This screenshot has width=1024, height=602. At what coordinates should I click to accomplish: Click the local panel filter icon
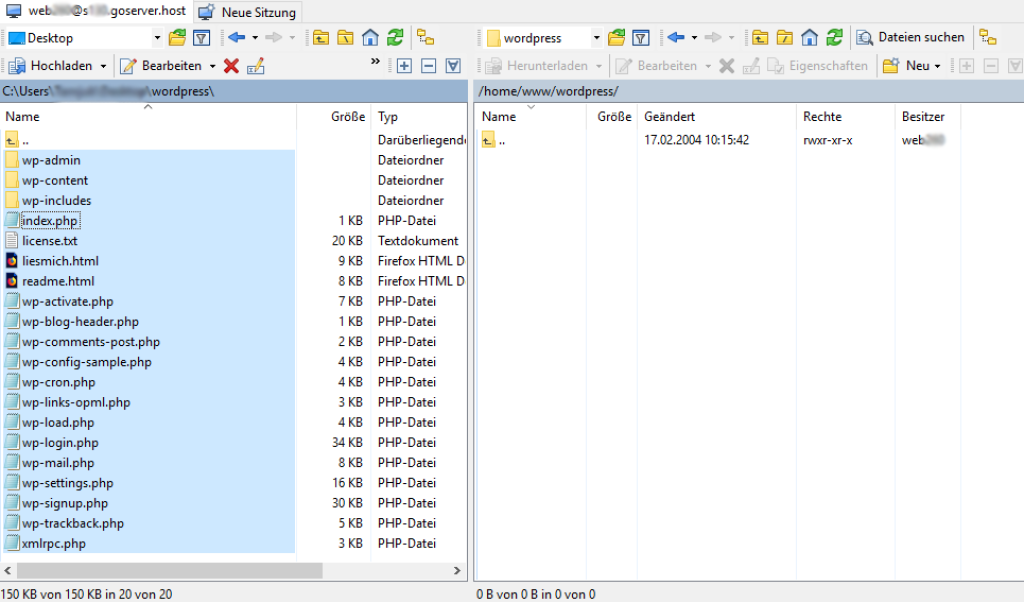[201, 38]
